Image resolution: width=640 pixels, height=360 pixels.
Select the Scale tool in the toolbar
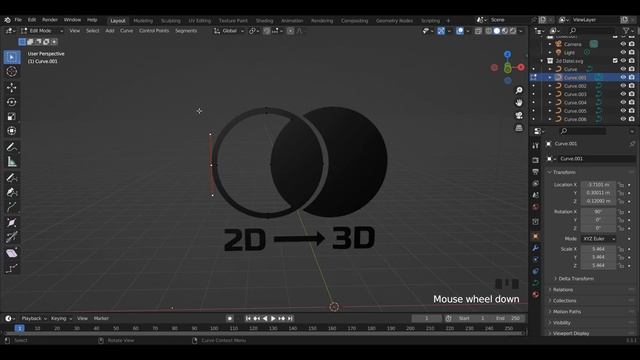pyautogui.click(x=11, y=116)
